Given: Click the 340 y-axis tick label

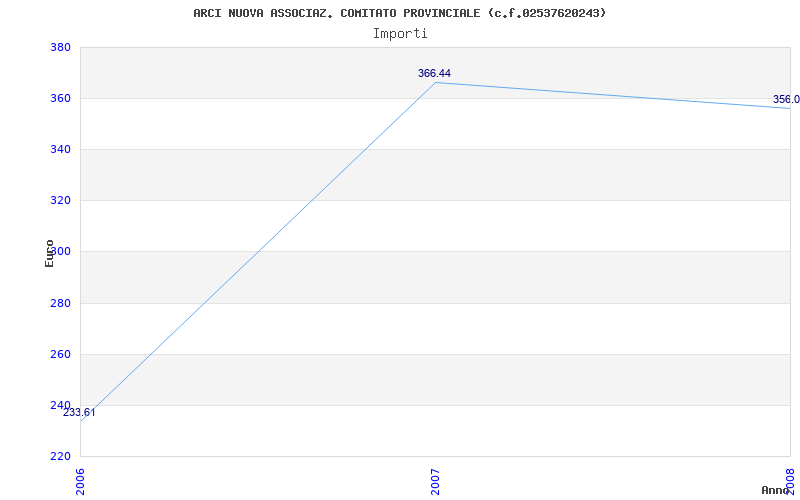Looking at the screenshot, I should pos(60,149).
